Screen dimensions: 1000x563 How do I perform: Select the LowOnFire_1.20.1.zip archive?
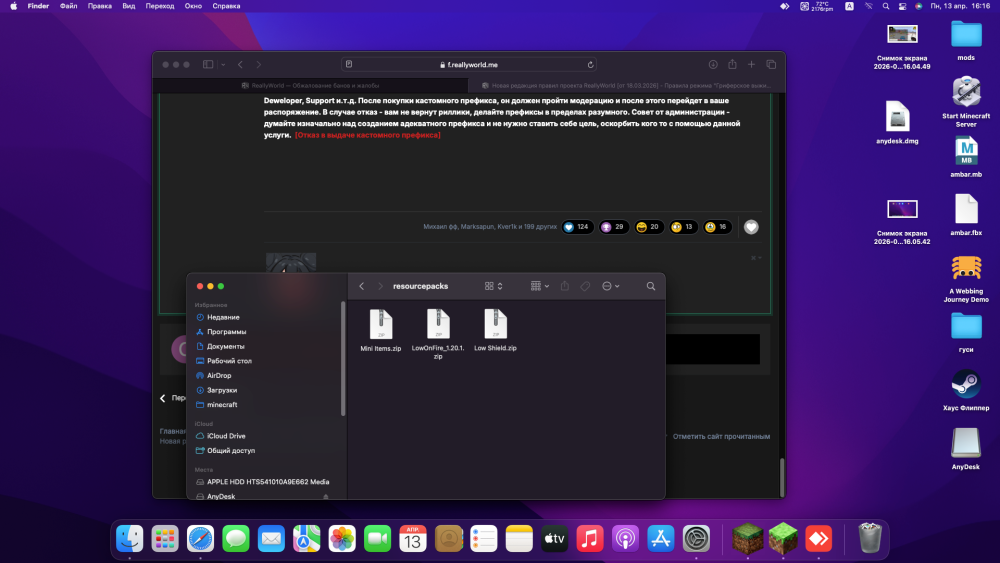coord(438,333)
